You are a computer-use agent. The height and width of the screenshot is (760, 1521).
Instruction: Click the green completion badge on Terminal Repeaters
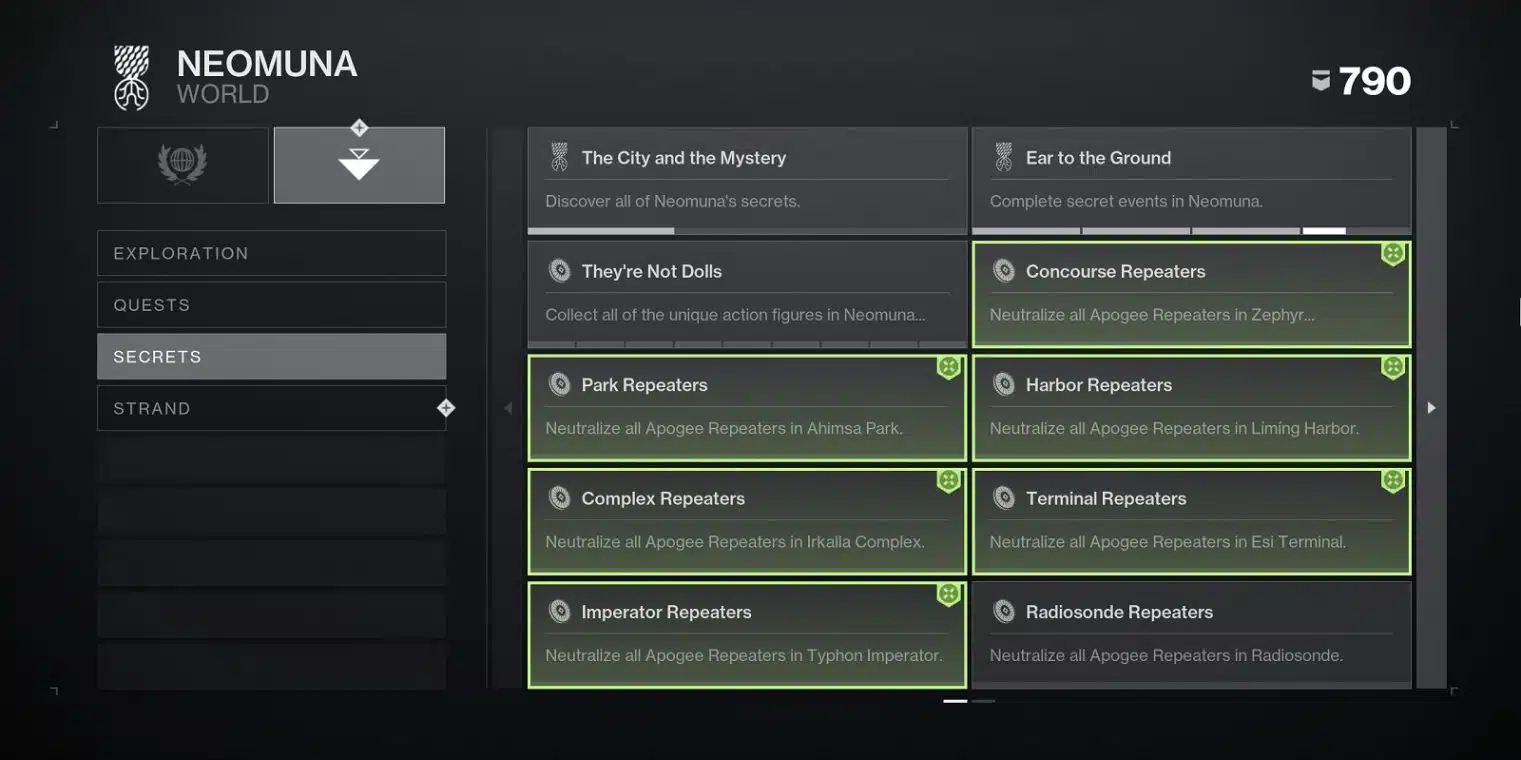click(x=1393, y=481)
